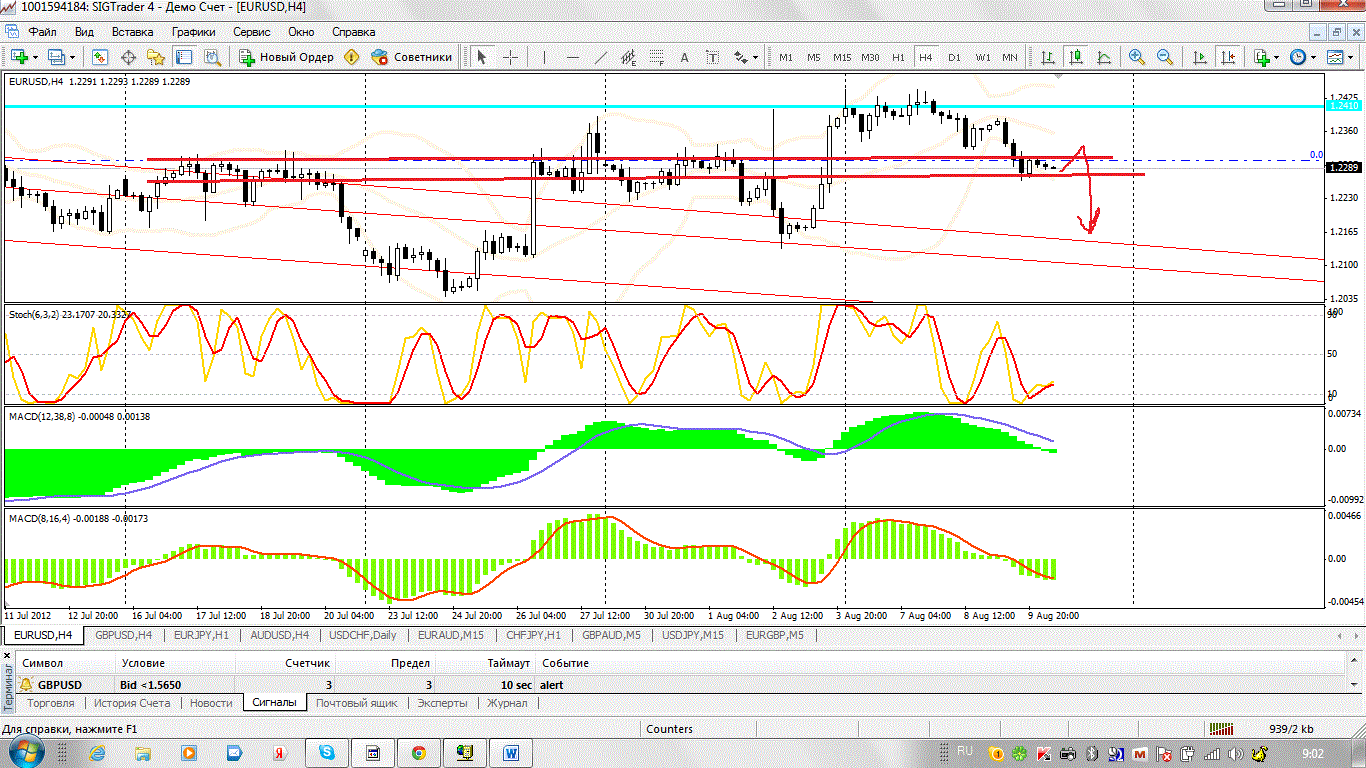
Task: Click the Новый Ордер button
Action: point(287,57)
